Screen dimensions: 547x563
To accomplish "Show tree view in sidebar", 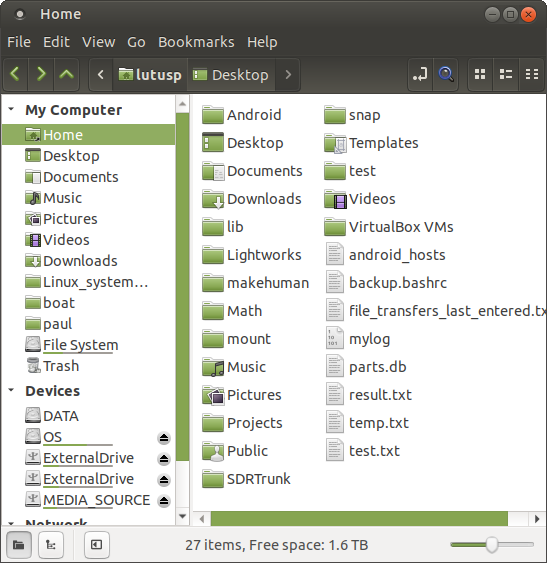I will point(51,545).
